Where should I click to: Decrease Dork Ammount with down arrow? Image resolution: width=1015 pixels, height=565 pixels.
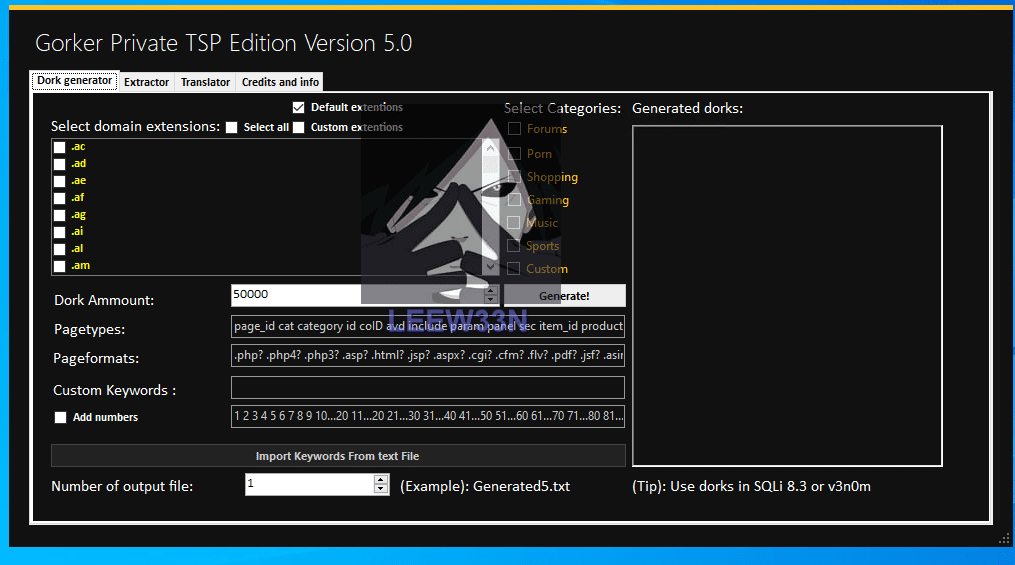click(x=490, y=299)
